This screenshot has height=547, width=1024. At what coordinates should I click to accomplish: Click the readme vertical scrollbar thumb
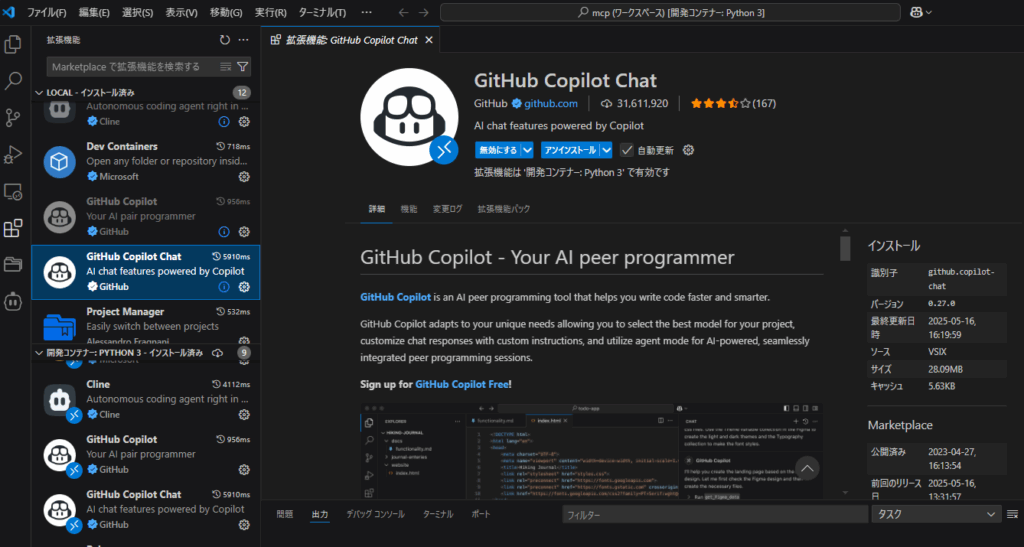pyautogui.click(x=845, y=248)
